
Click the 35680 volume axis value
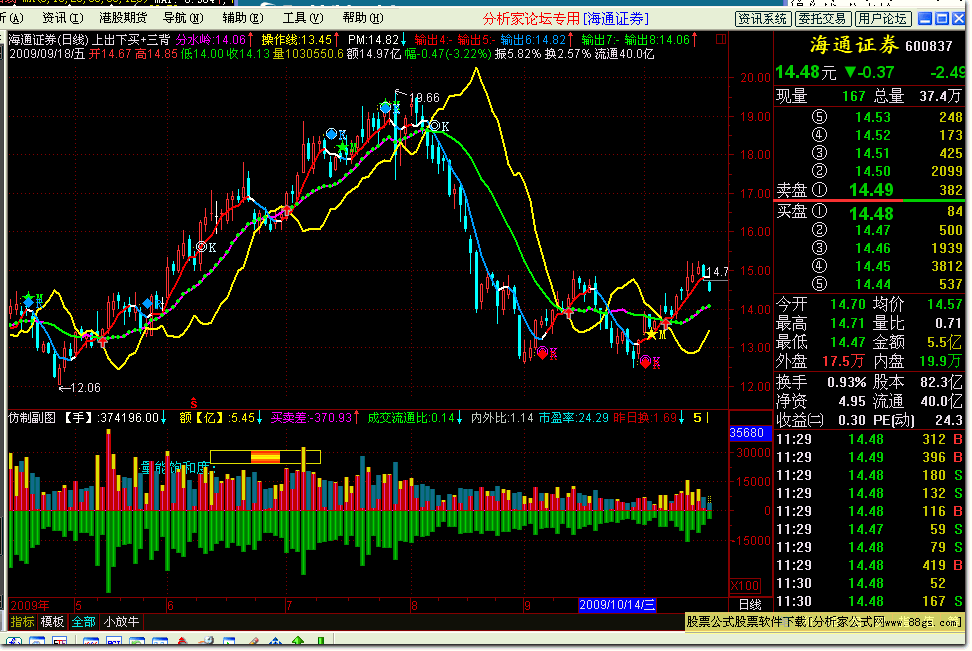[x=747, y=433]
